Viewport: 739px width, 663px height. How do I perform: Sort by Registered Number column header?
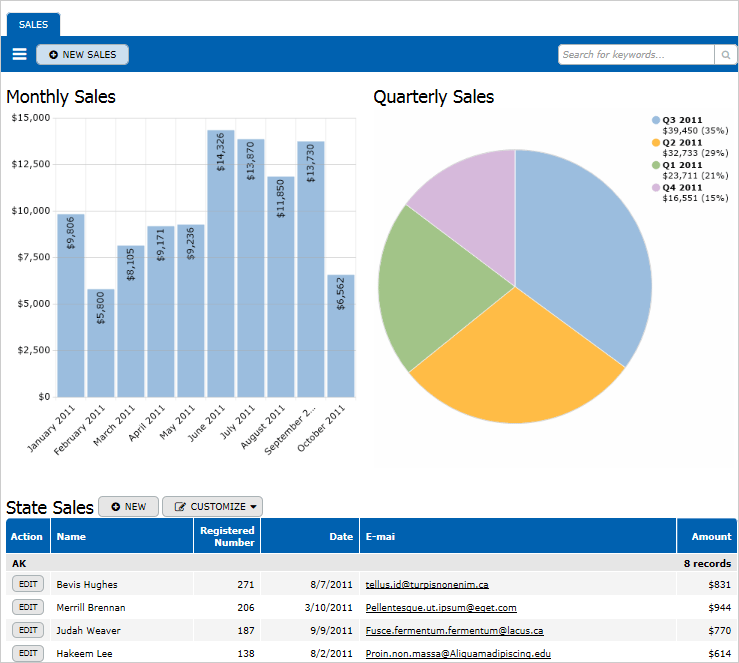point(227,536)
